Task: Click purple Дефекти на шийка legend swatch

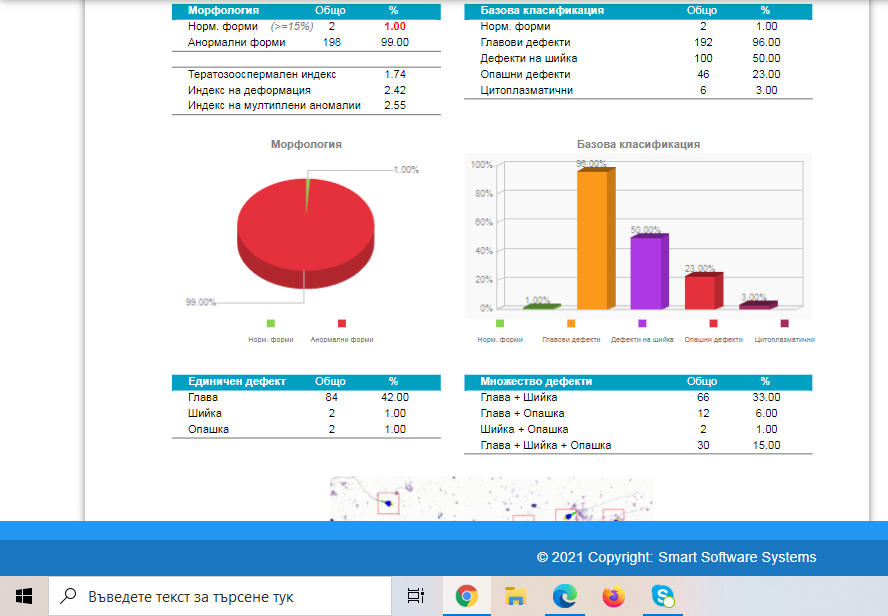Action: pos(642,323)
